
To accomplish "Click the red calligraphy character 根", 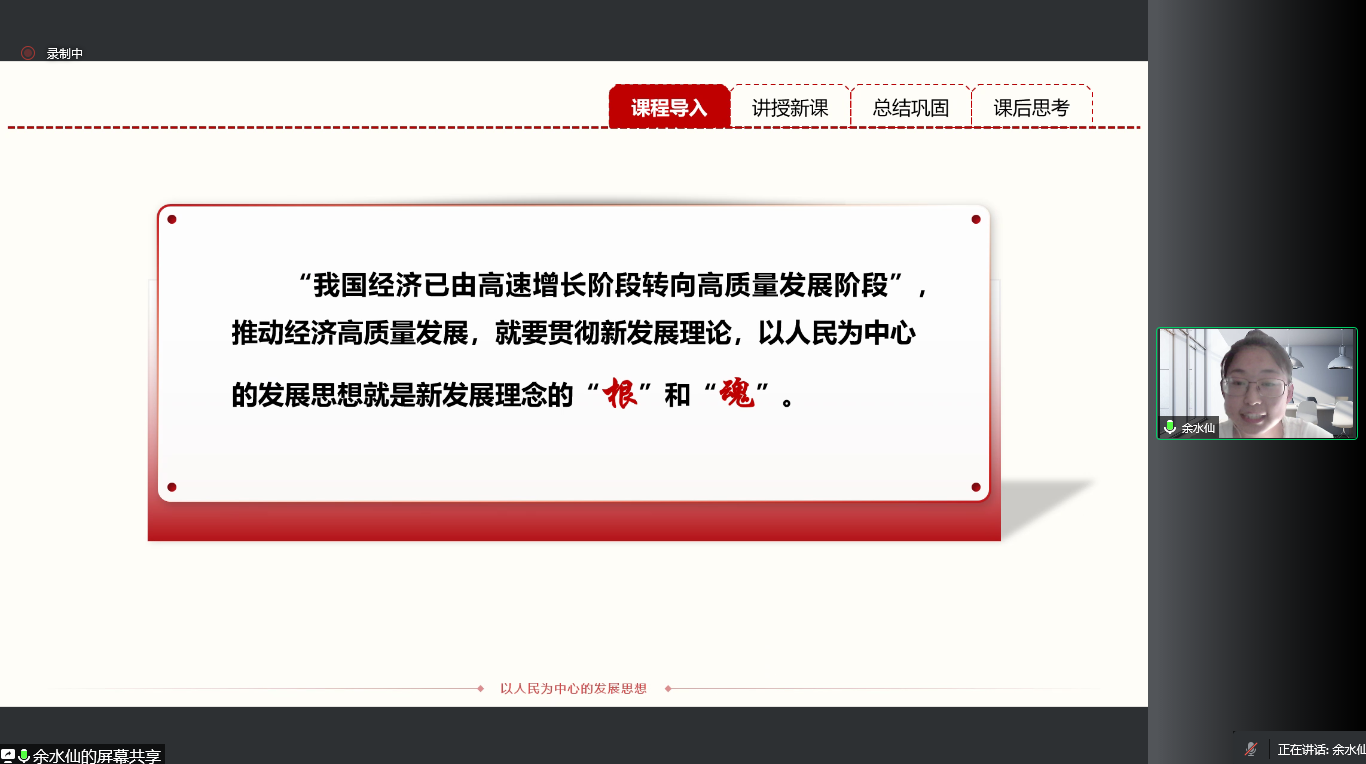I will click(x=620, y=395).
